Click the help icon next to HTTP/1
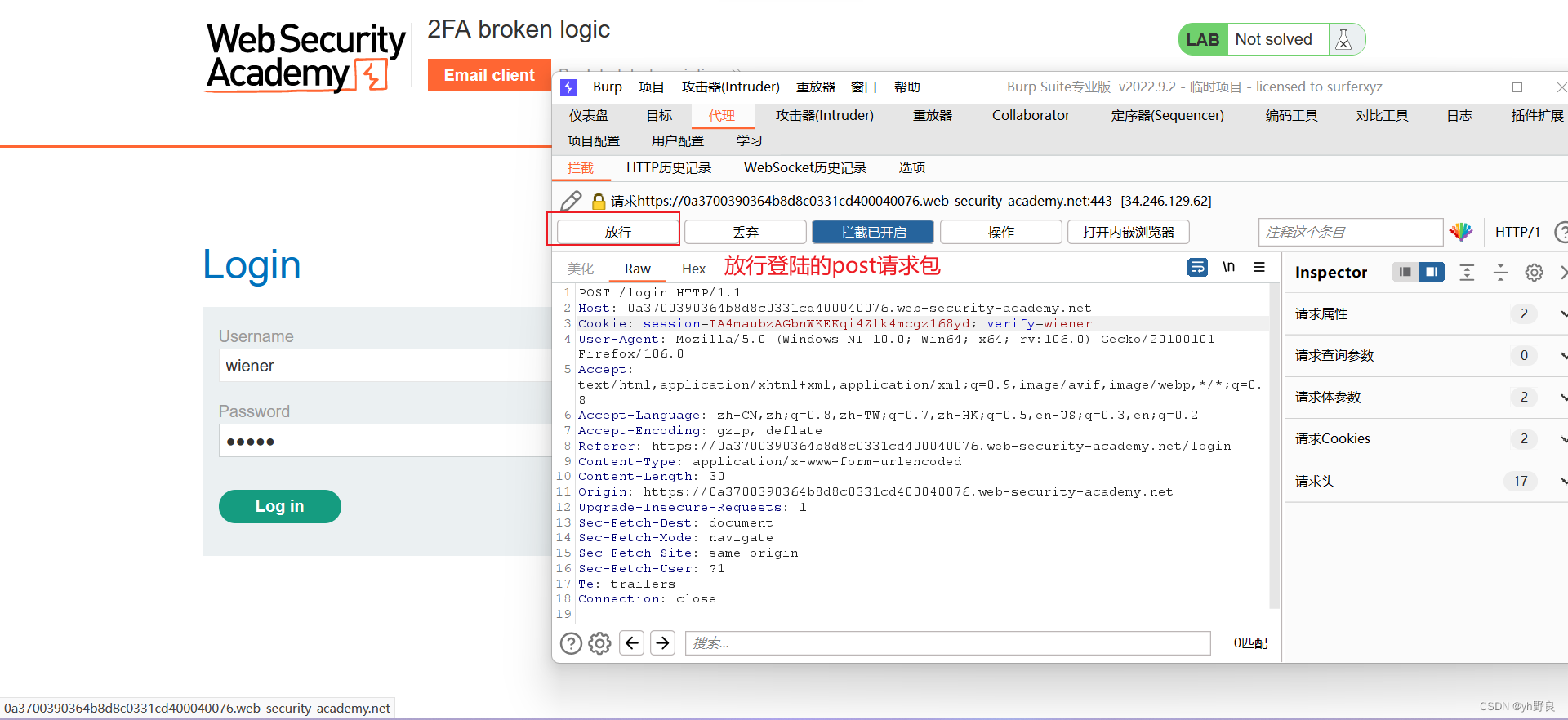 (x=1561, y=232)
